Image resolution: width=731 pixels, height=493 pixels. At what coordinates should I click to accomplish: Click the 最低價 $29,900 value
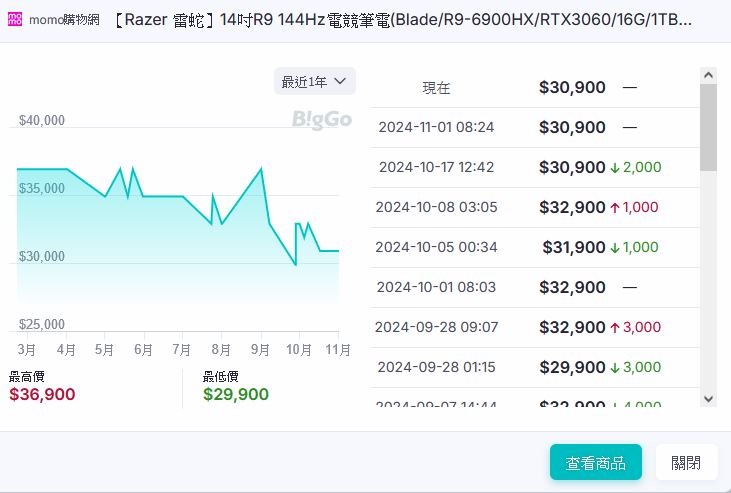pyautogui.click(x=235, y=394)
